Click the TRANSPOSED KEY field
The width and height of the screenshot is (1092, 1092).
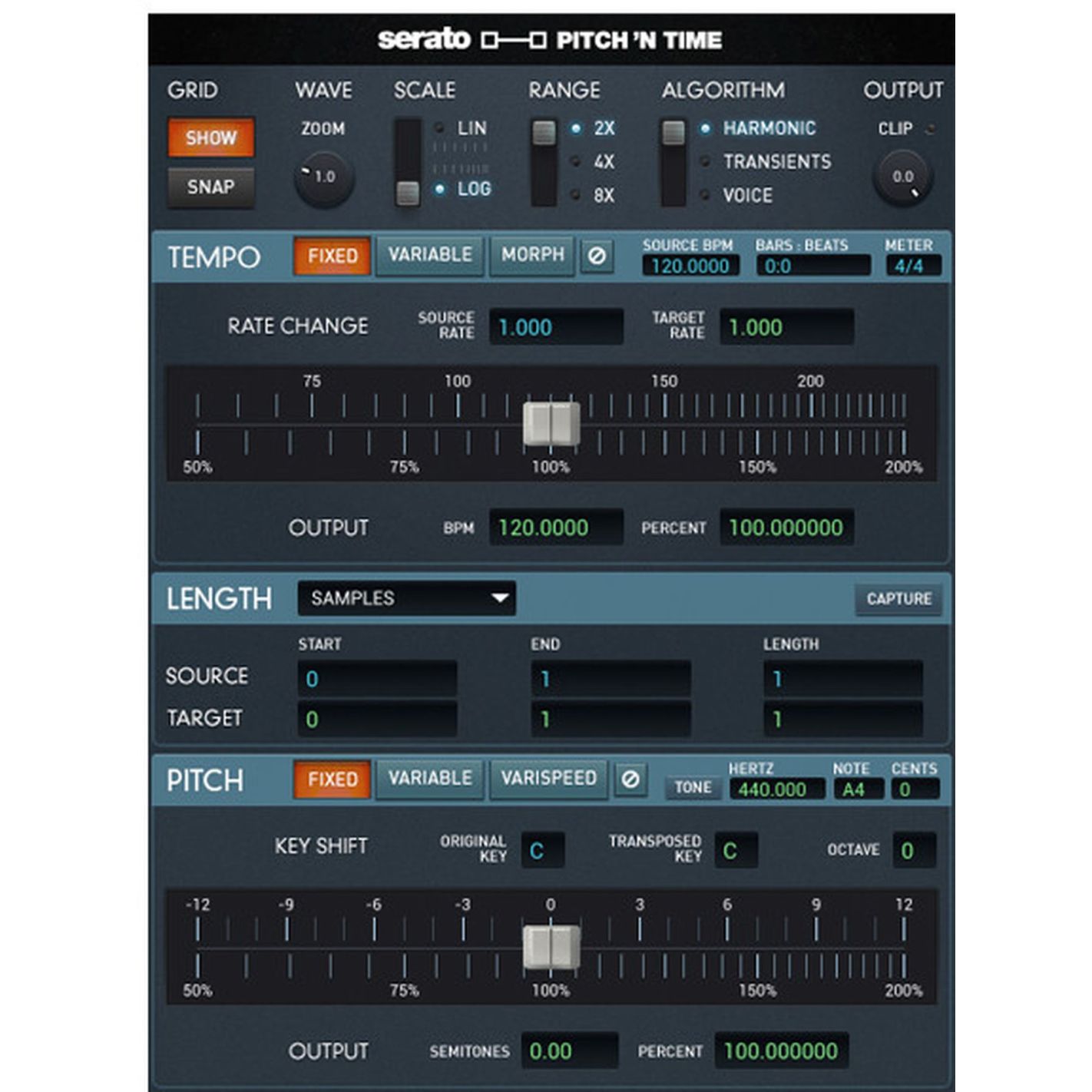(736, 850)
